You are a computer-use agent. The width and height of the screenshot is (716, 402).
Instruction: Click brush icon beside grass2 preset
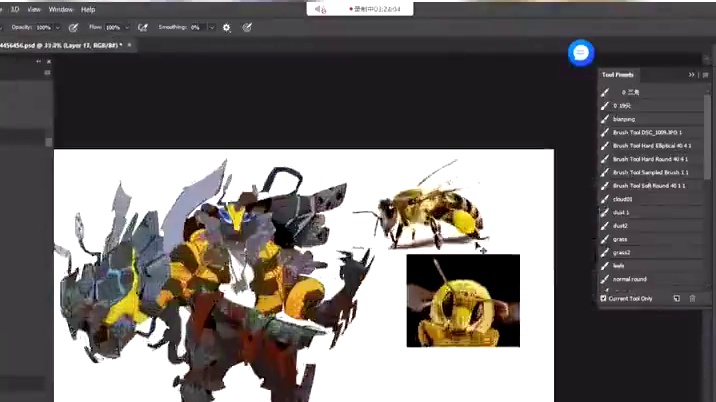(605, 253)
